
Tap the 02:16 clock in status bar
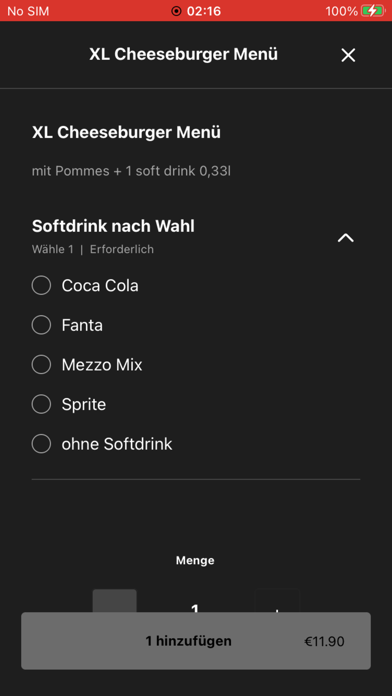coord(204,11)
